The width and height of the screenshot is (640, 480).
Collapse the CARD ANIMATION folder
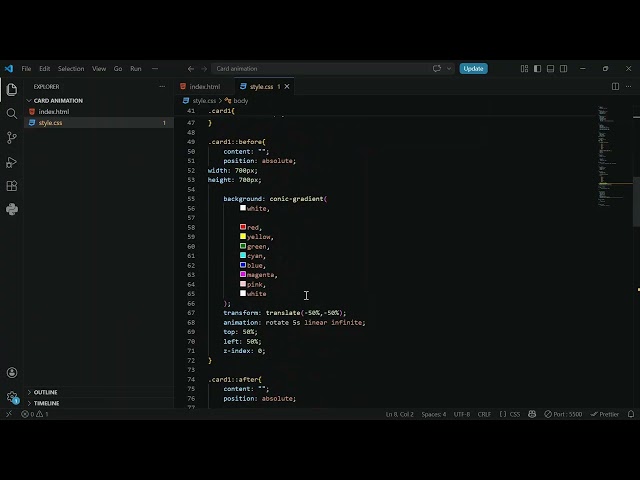[58, 100]
